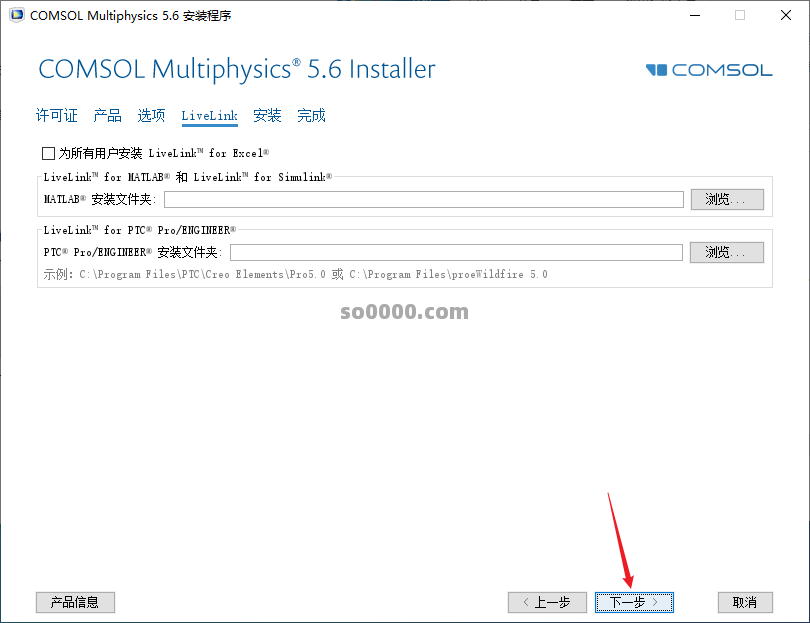
Task: Go back with the 上一步 button
Action: pyautogui.click(x=547, y=602)
